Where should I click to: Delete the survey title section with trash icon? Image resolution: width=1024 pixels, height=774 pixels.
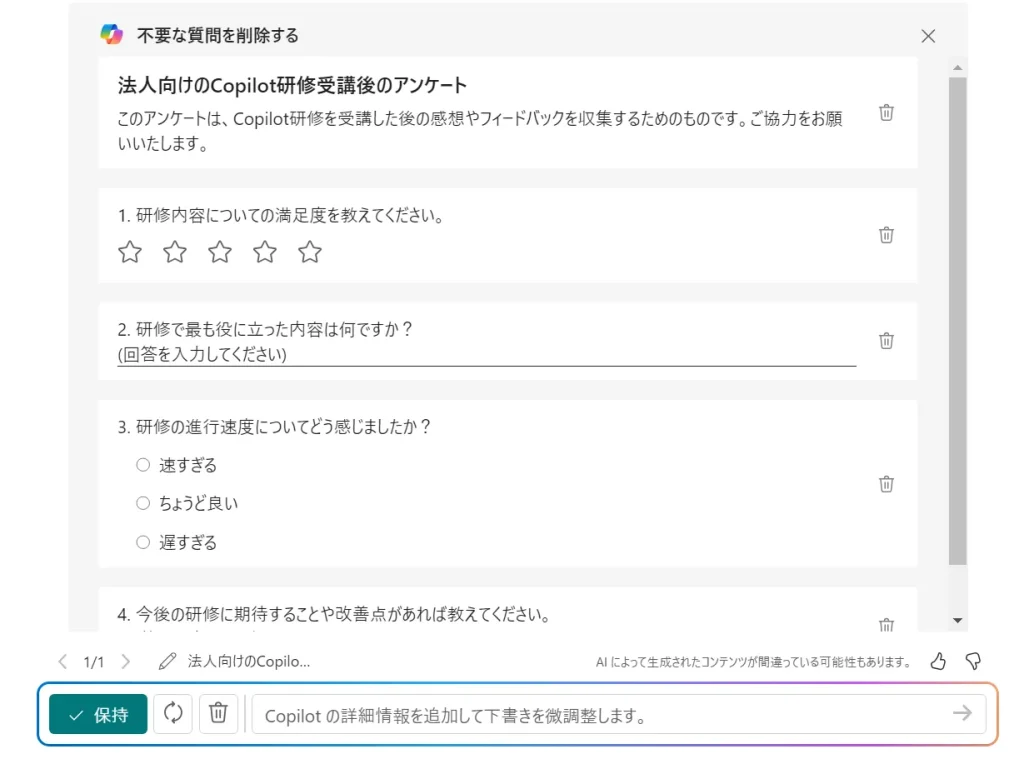tap(886, 113)
